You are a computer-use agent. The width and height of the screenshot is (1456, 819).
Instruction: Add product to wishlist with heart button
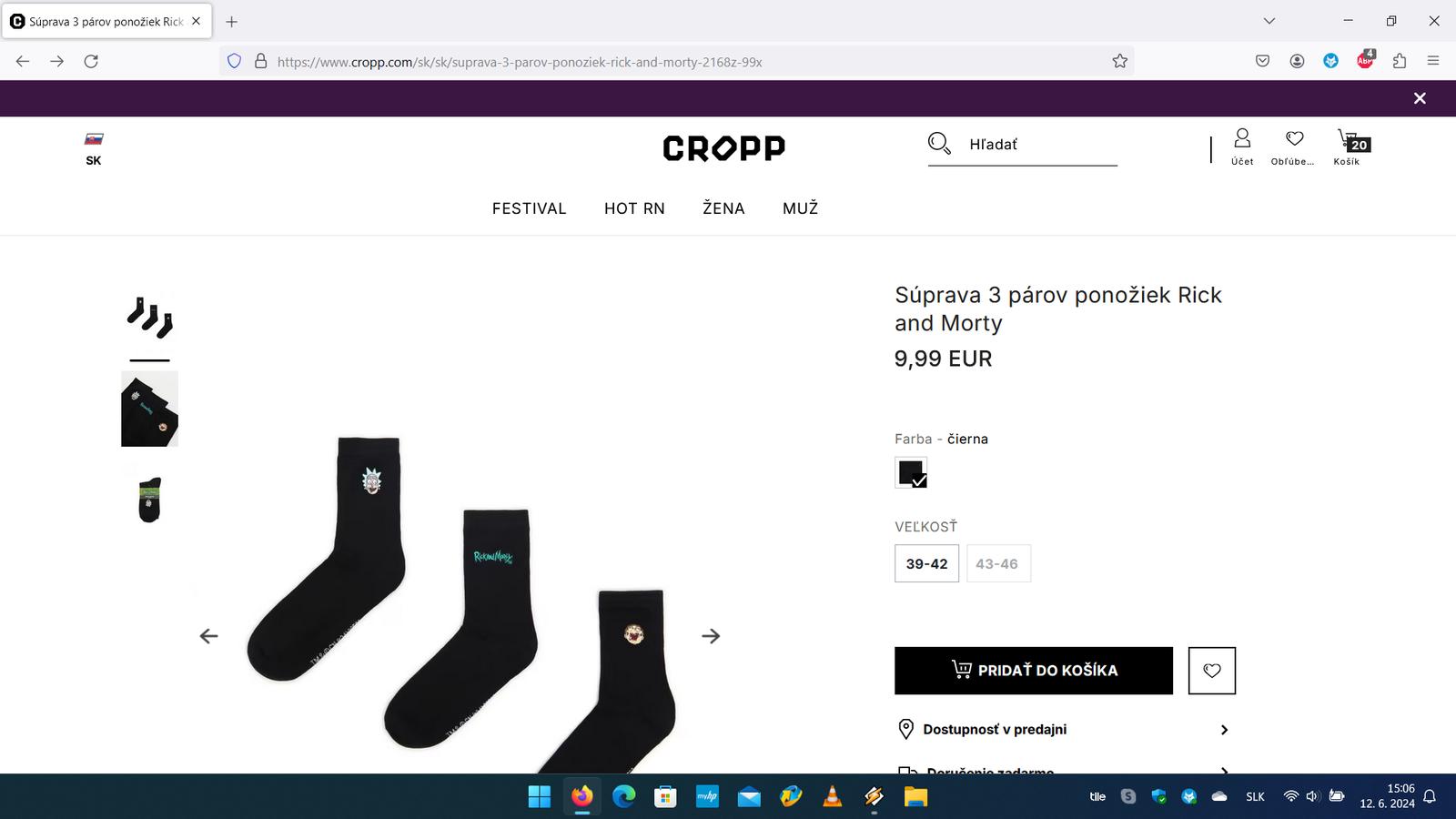click(1212, 671)
